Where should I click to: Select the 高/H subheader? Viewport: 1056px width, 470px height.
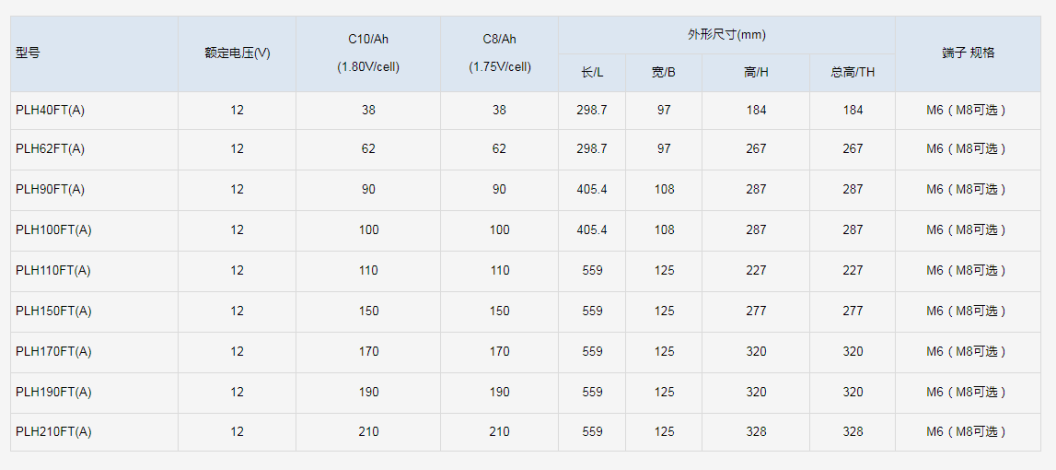pyautogui.click(x=756, y=73)
